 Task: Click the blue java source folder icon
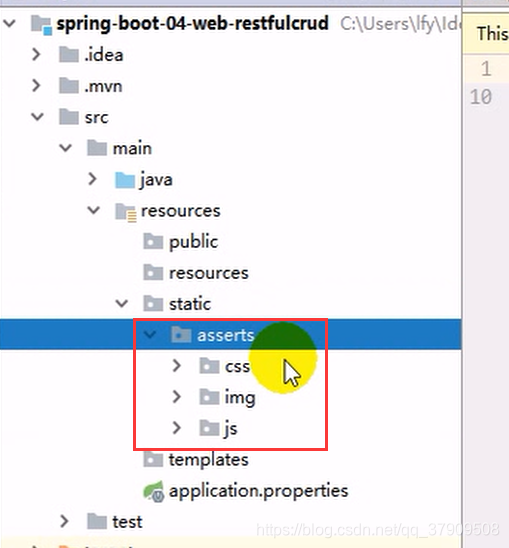125,180
